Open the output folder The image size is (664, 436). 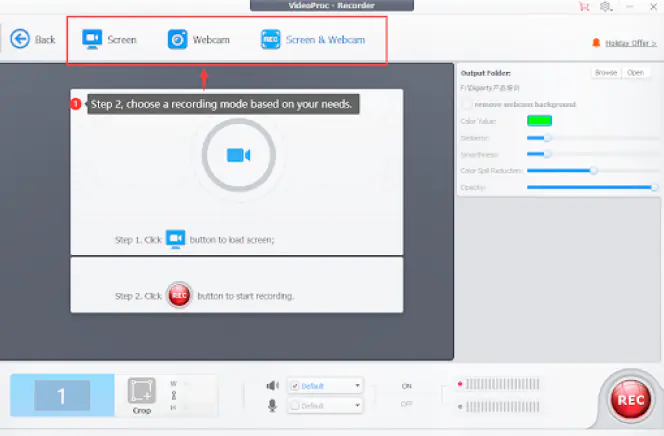pyautogui.click(x=635, y=73)
